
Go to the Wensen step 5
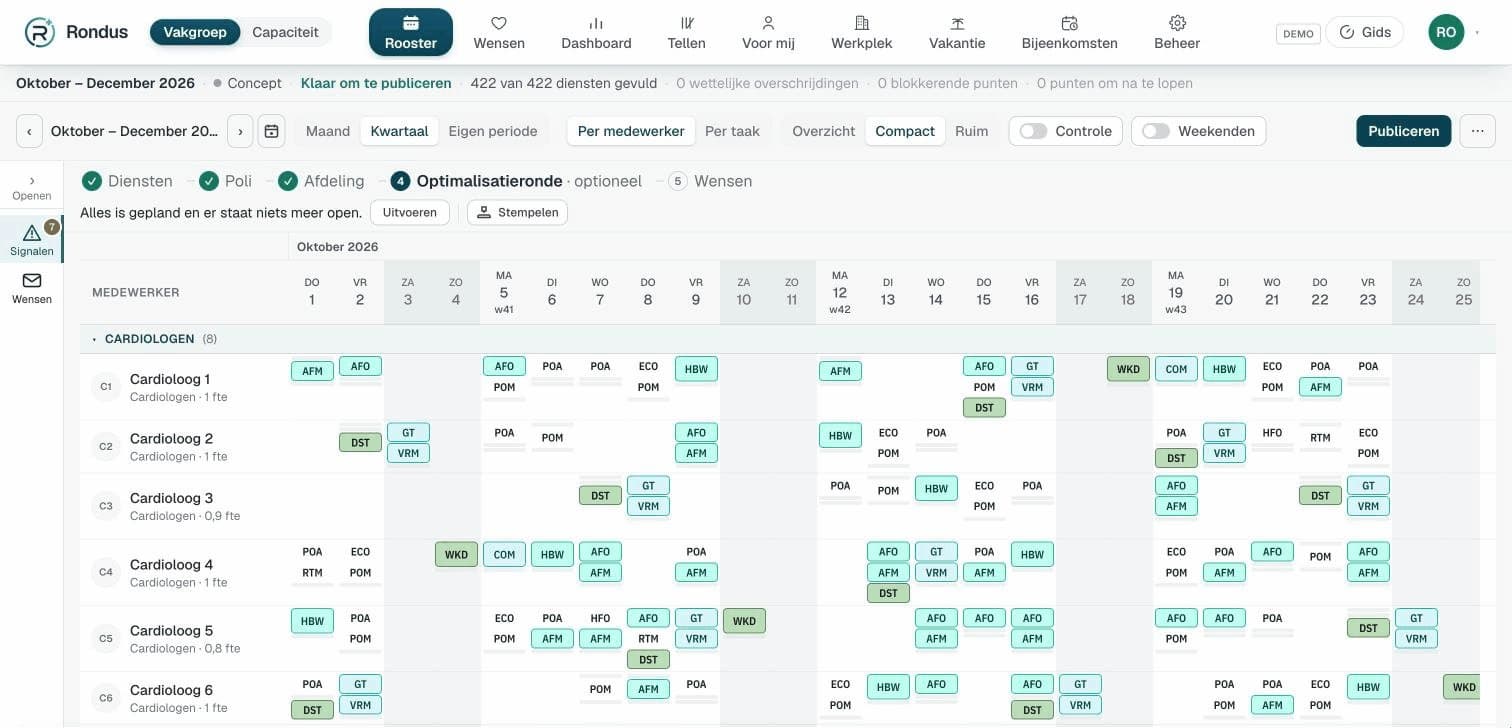coord(710,181)
